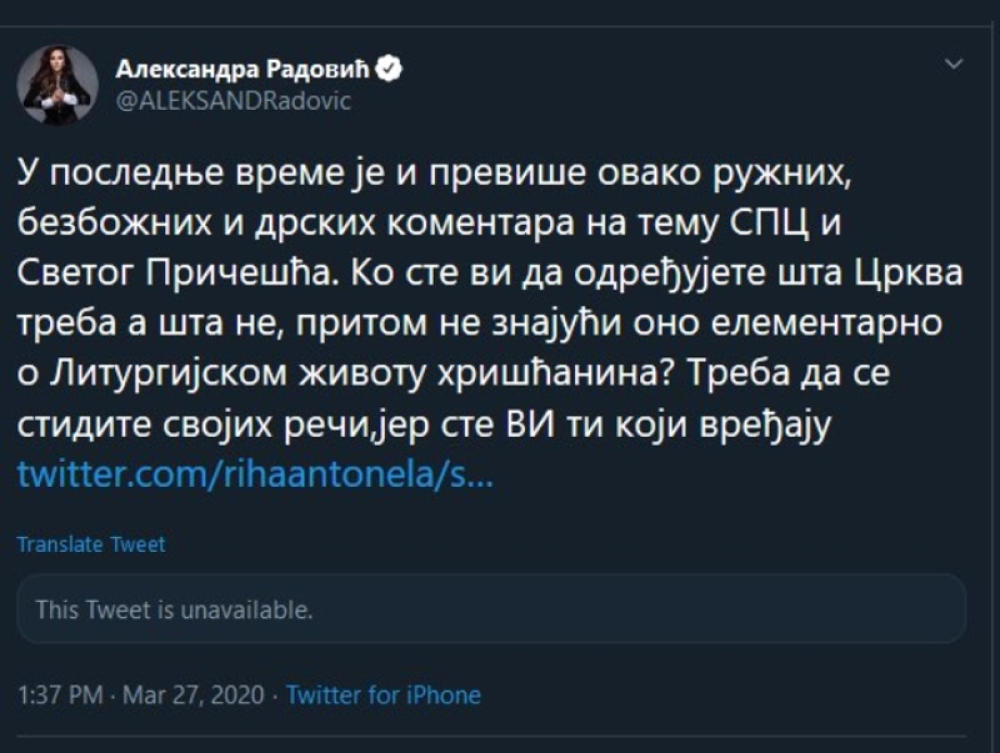Open the tweet options chevron menu

955,65
